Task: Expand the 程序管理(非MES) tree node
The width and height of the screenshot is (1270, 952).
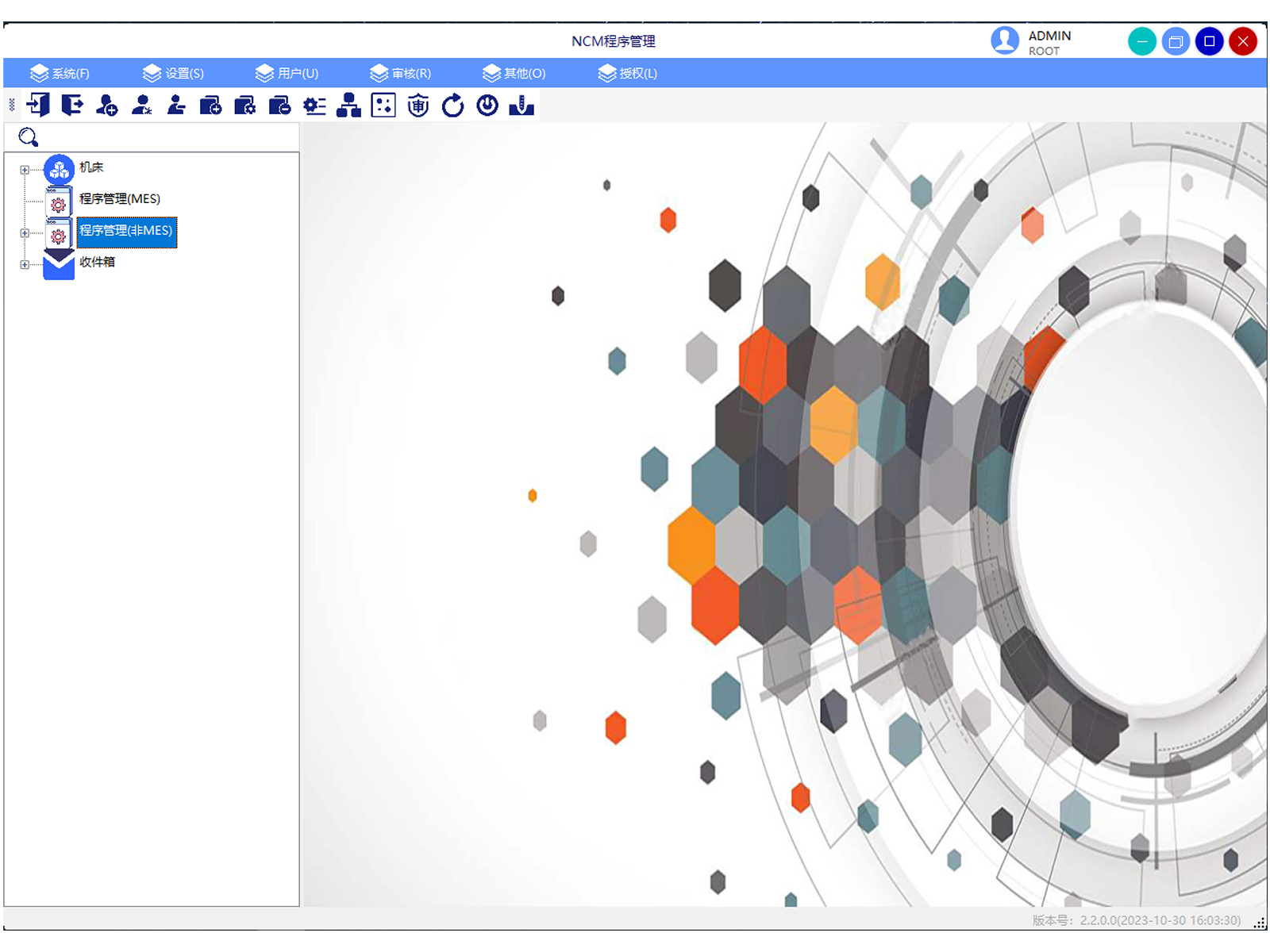Action: [x=25, y=233]
